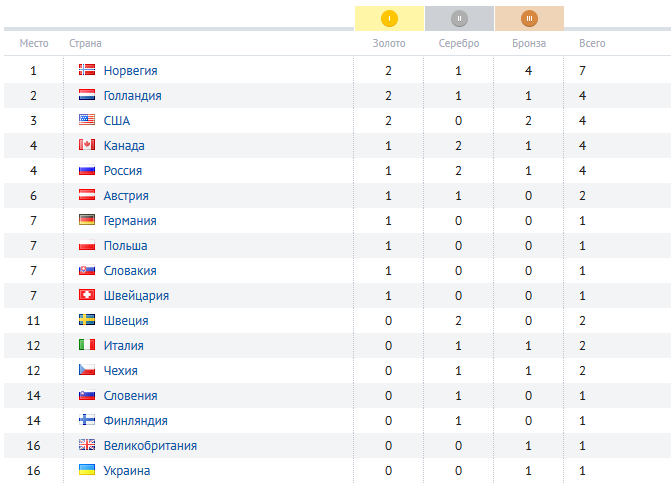
Task: Click the Switzerland flag icon
Action: 87,295
